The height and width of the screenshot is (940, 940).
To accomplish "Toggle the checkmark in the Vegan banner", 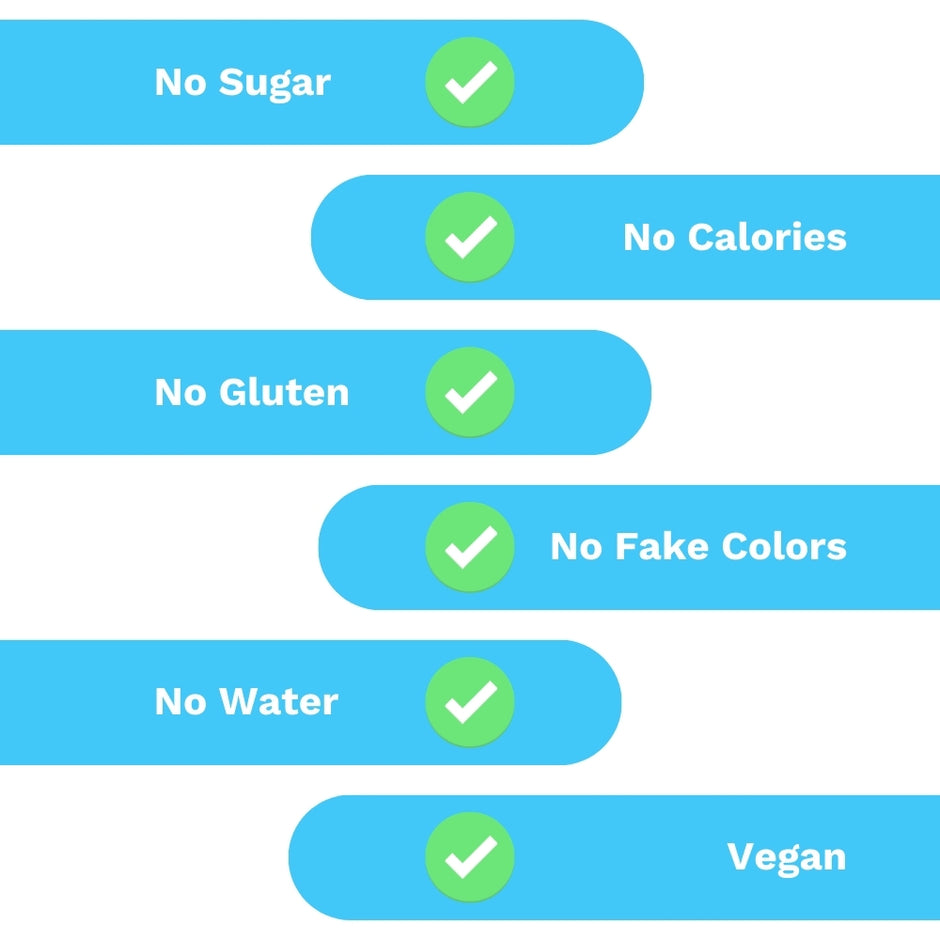I will (470, 857).
